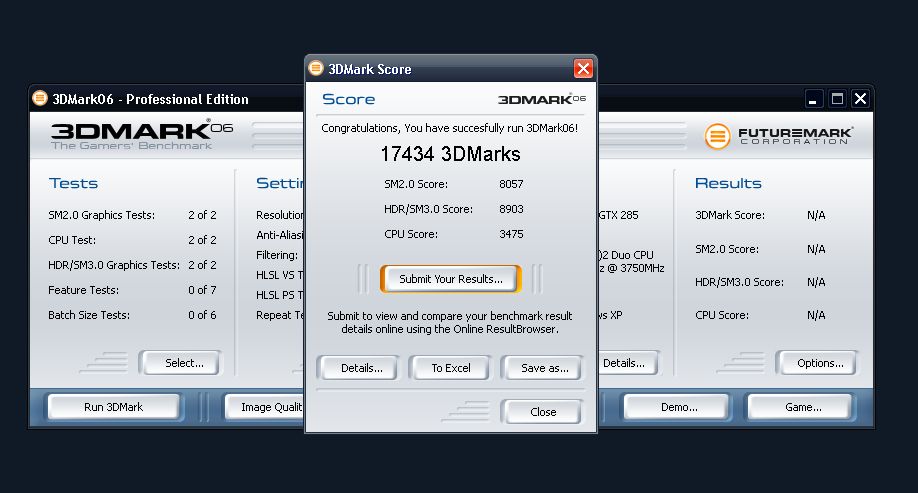Screen dimensions: 918x493
Task: Click the HDR/SM3.0 Score value 8903
Action: coord(511,209)
